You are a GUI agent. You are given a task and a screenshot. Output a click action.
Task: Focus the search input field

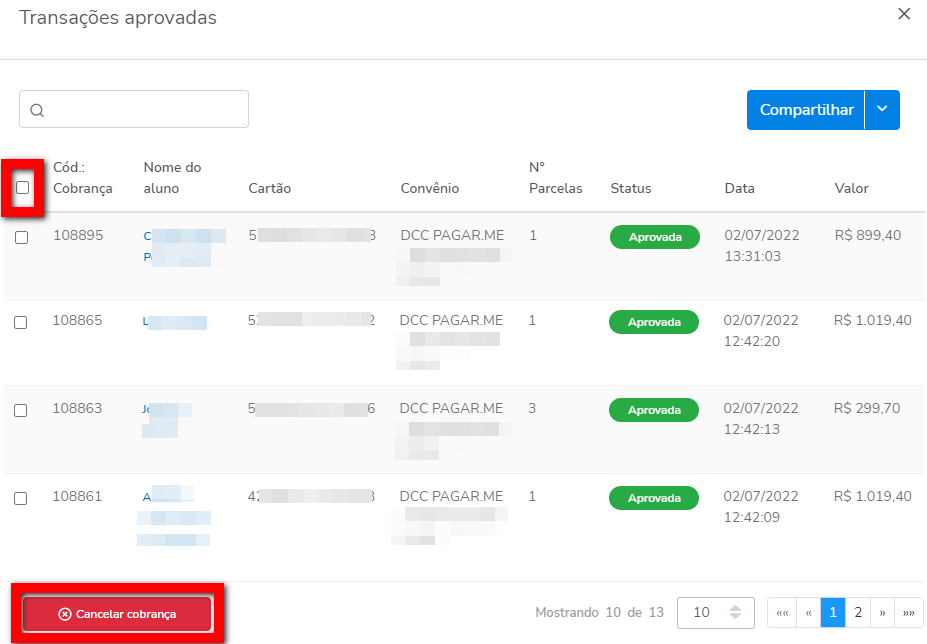[x=145, y=110]
